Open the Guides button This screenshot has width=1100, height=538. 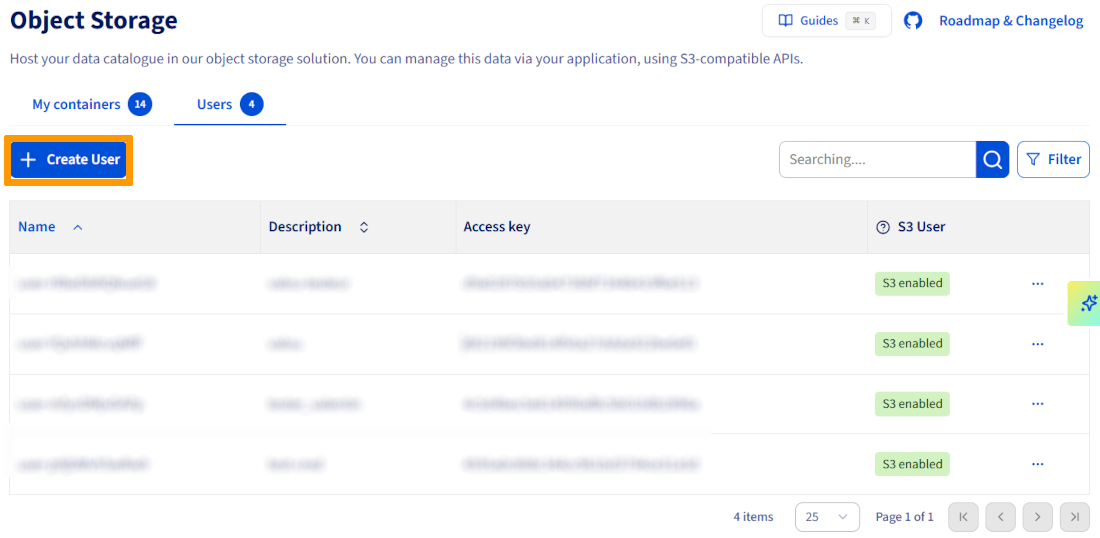[826, 21]
